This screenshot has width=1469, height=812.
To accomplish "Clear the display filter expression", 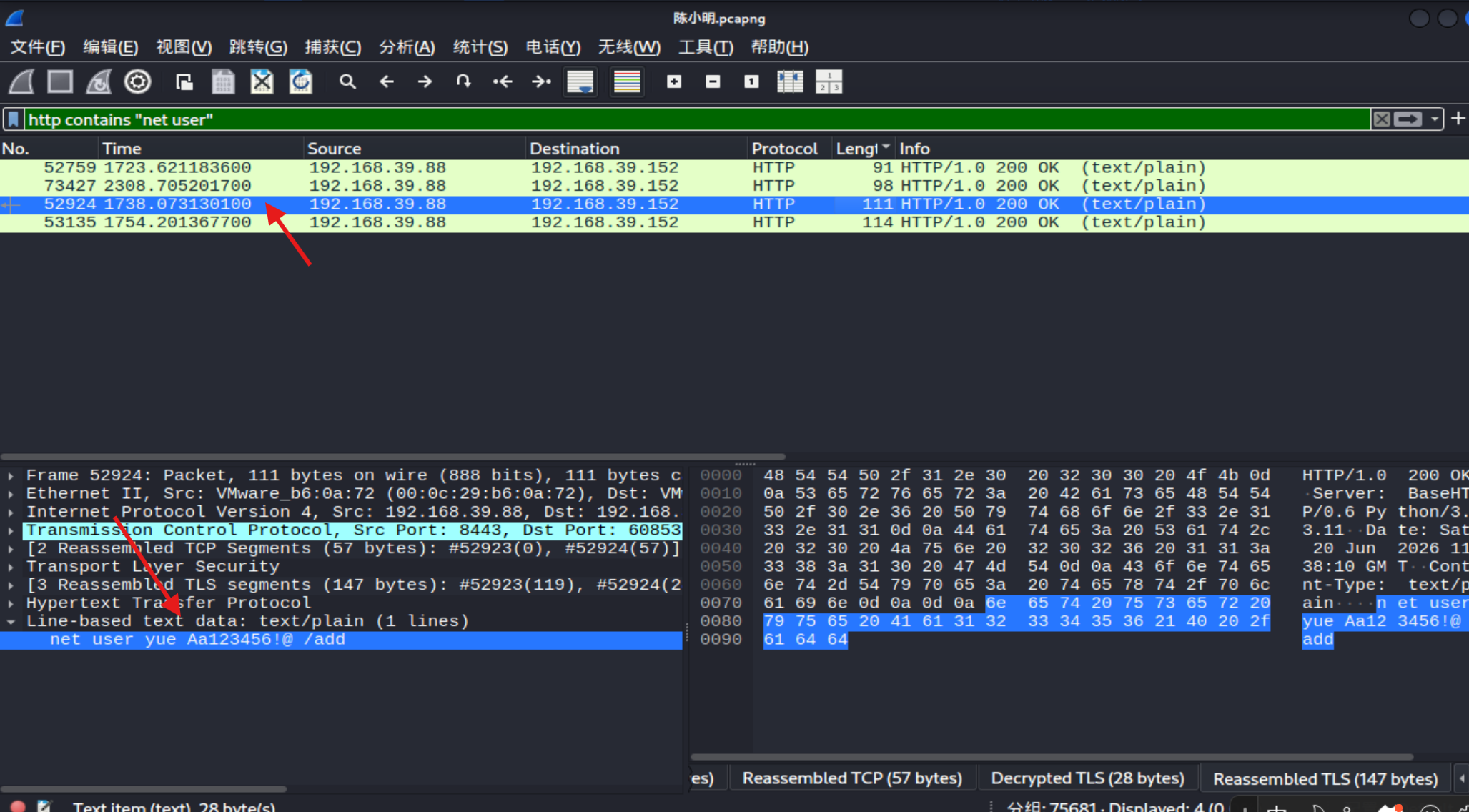I will [x=1382, y=119].
